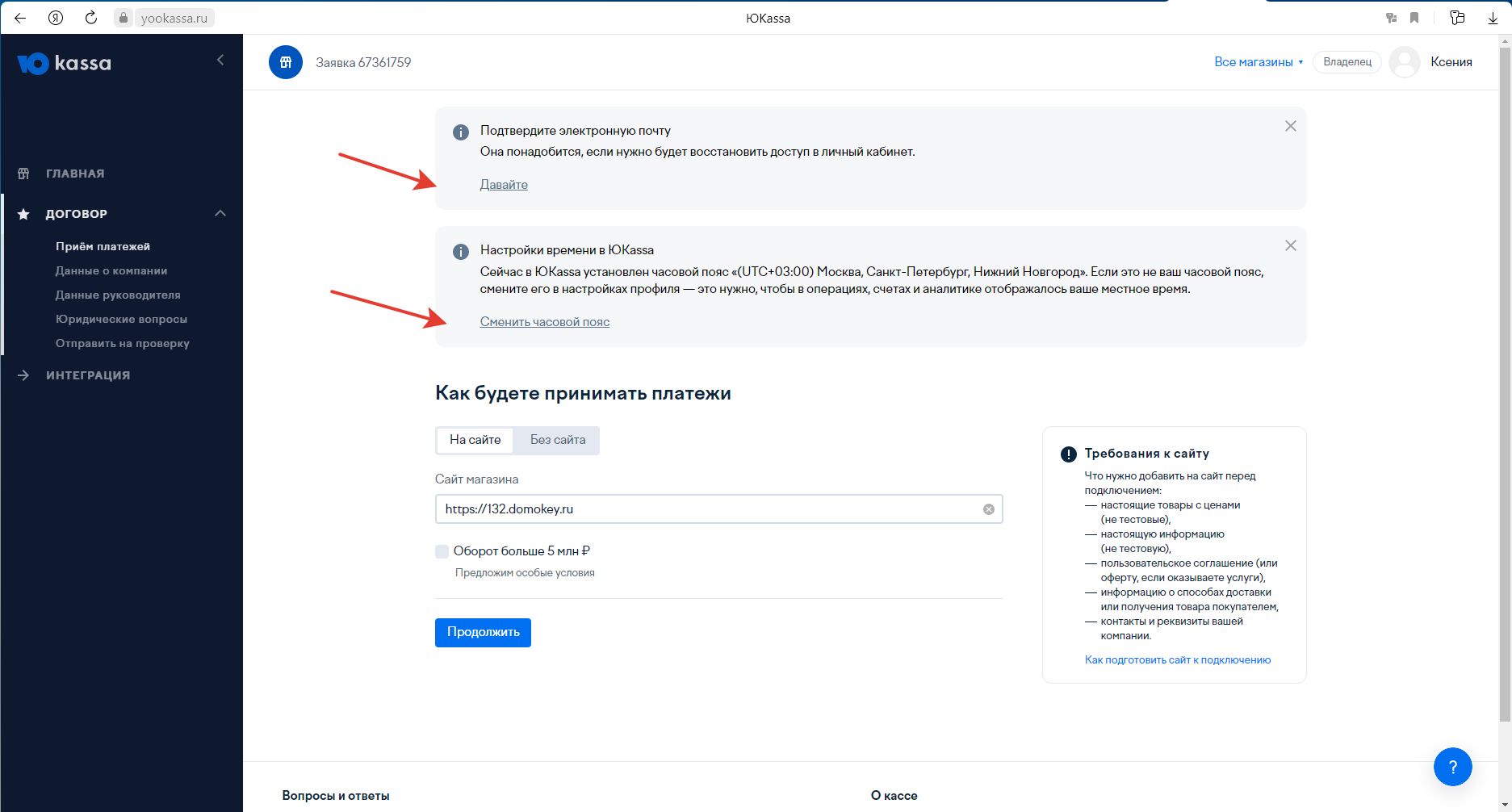Open browser downloads arrow icon
The image size is (1512, 812).
click(x=1493, y=18)
